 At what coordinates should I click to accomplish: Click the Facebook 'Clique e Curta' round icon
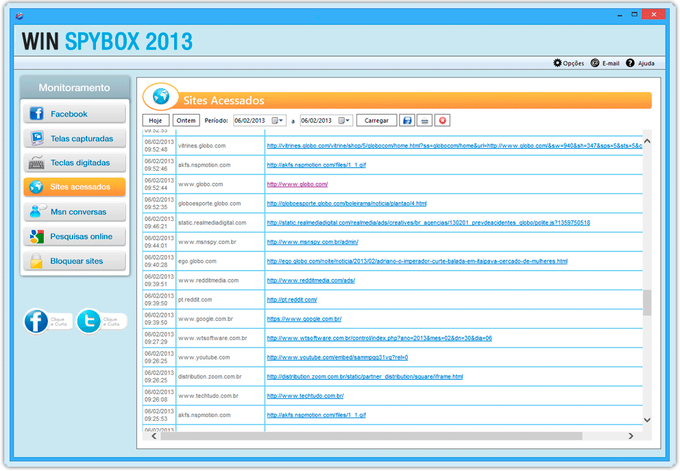(x=36, y=321)
